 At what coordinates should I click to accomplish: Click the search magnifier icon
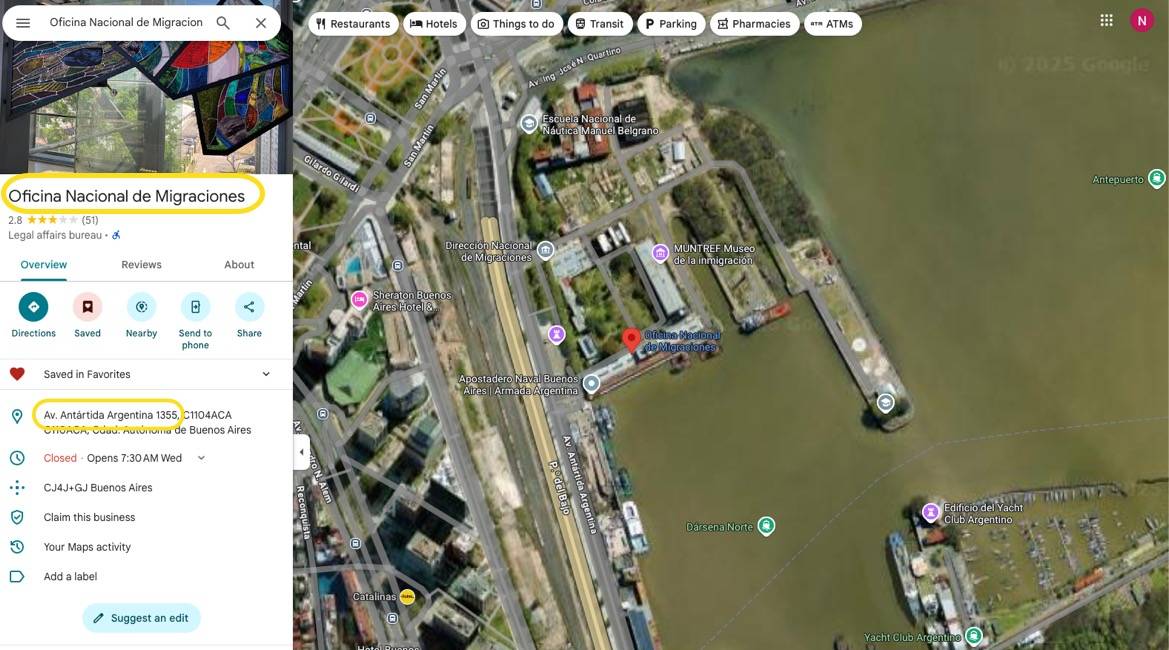(223, 23)
